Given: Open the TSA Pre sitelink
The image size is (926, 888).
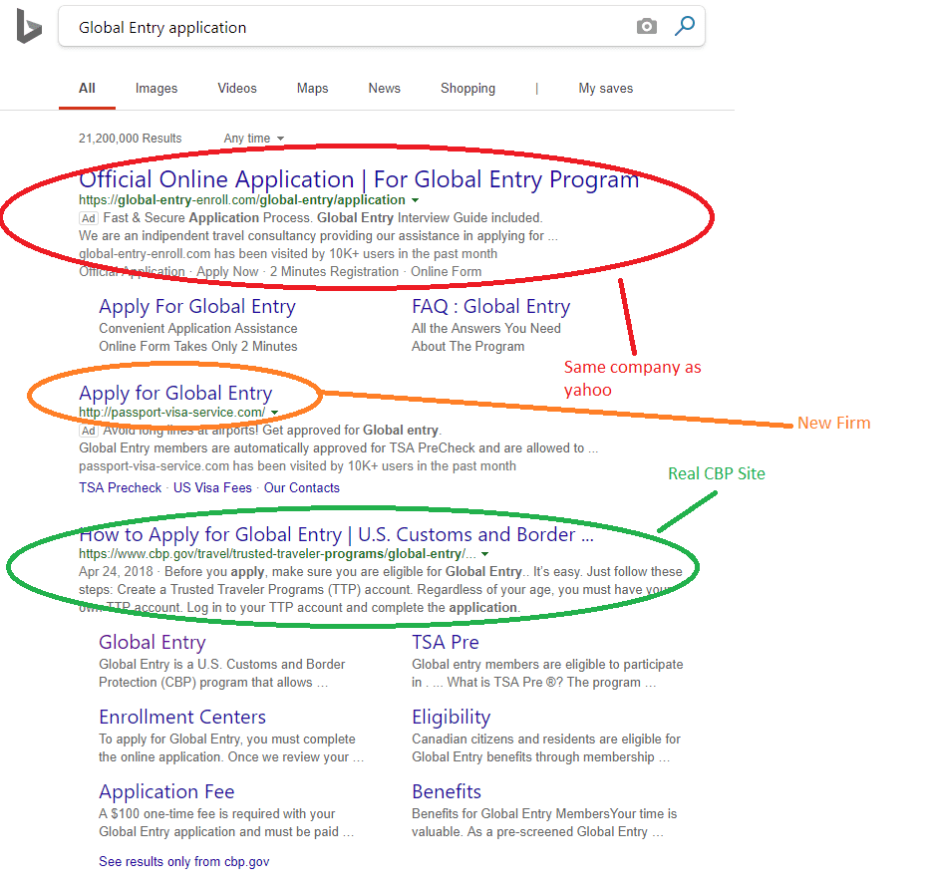Looking at the screenshot, I should tap(445, 642).
